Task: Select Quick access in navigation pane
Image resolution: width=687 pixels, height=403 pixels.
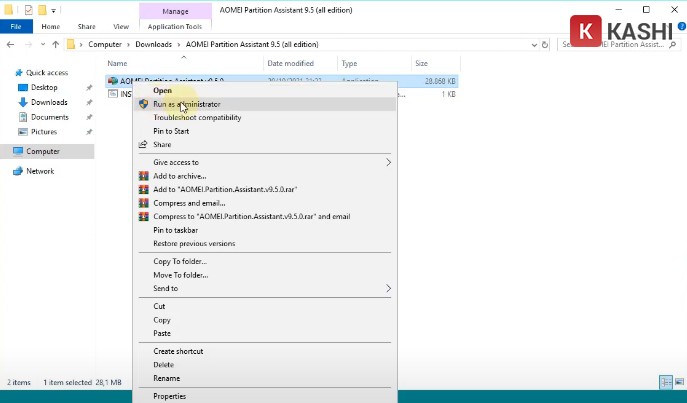Action: pos(47,73)
